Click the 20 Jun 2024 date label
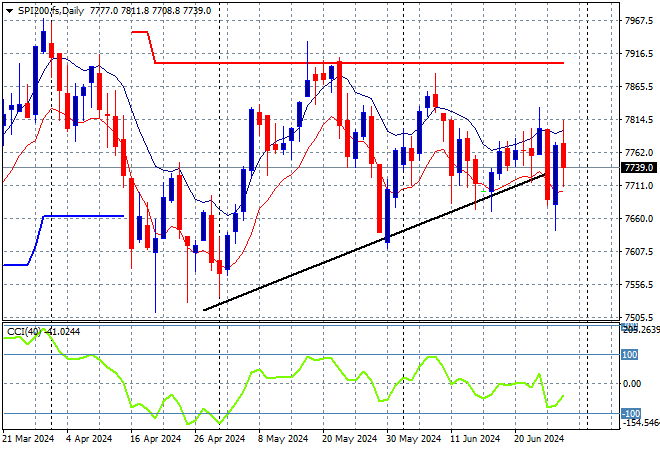 (x=539, y=439)
